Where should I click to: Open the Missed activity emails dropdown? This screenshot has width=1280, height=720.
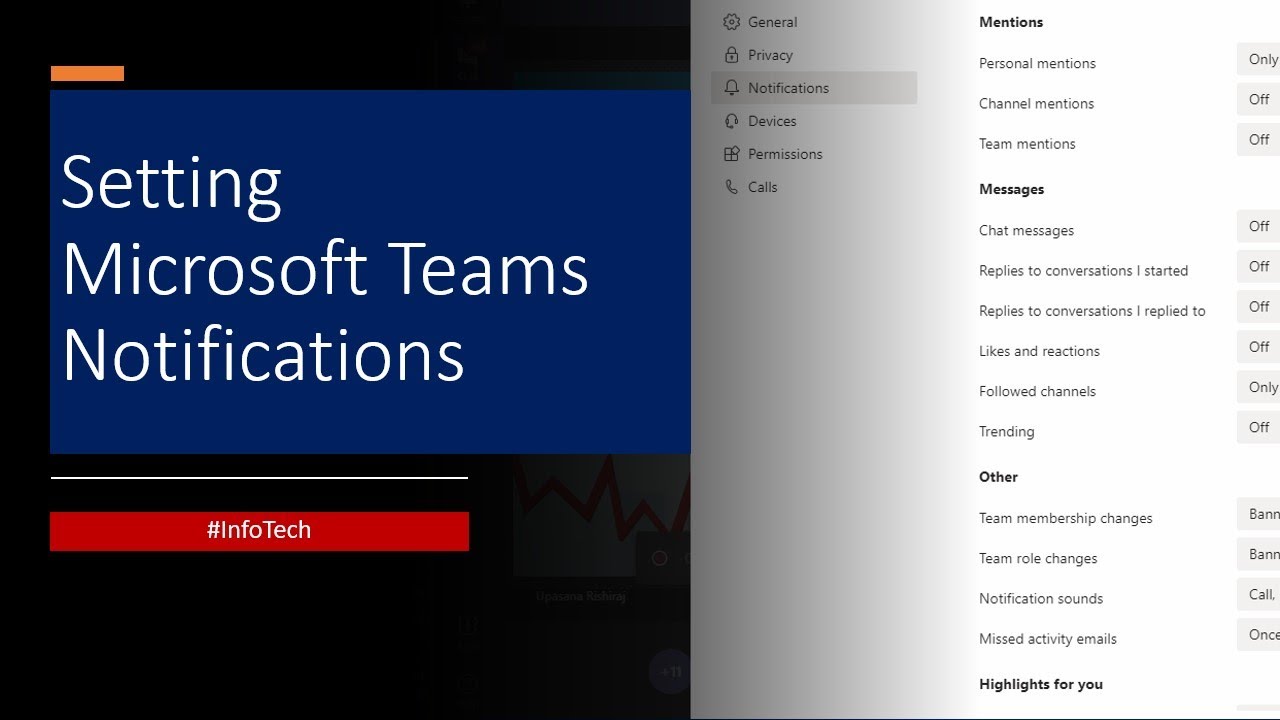1259,634
